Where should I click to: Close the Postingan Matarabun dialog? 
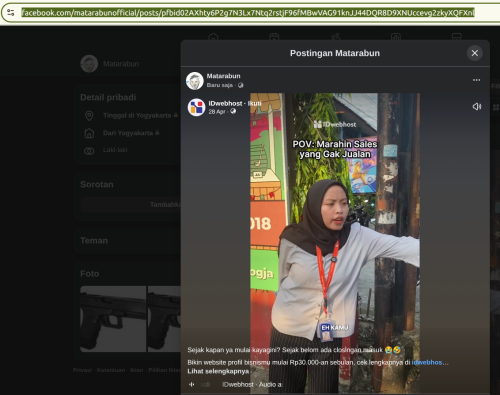pyautogui.click(x=475, y=53)
